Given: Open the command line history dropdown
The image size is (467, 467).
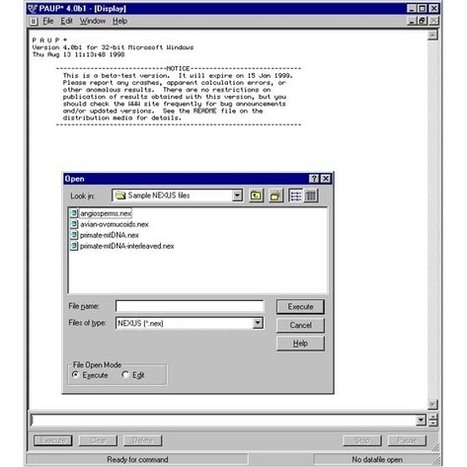Looking at the screenshot, I should coord(421,420).
